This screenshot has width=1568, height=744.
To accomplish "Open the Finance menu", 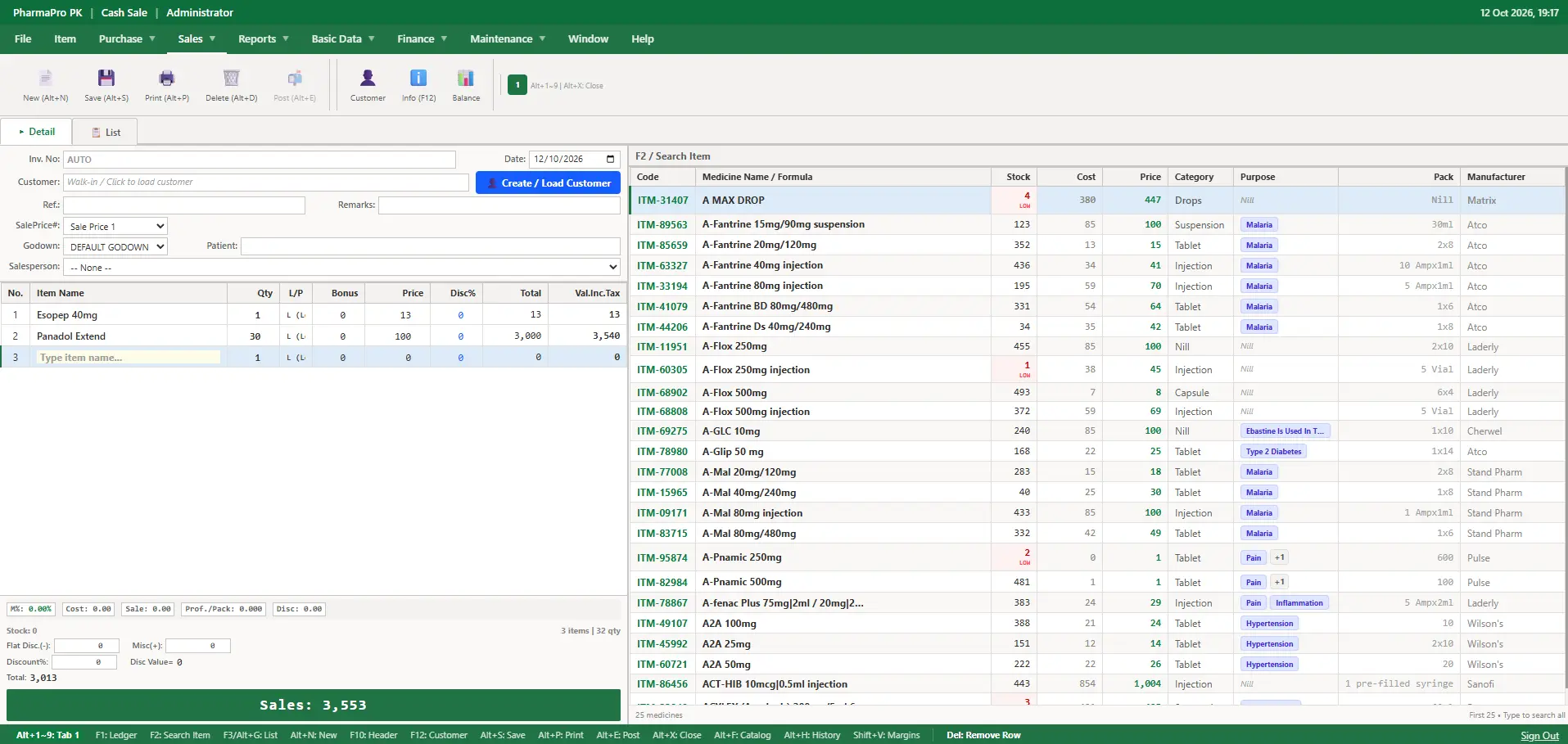I will [423, 38].
